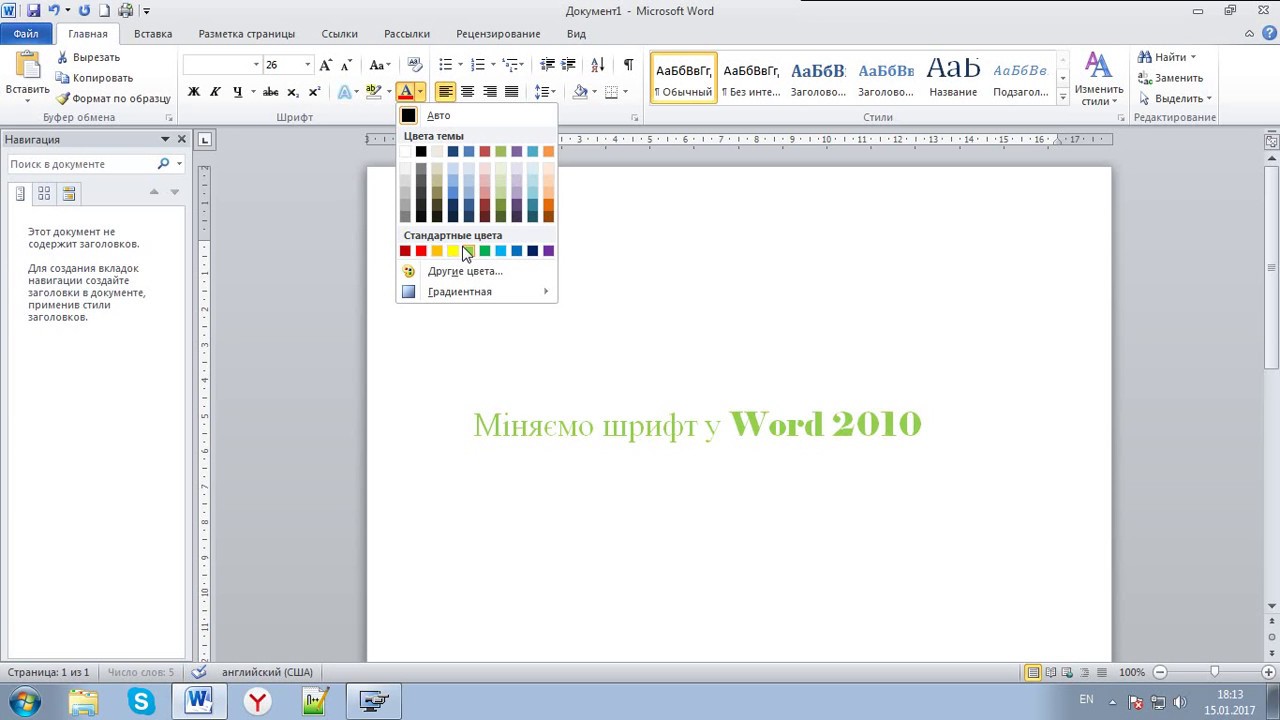Open the borders dropdown arrow
Viewport: 1280px width, 720px height.
coord(626,92)
